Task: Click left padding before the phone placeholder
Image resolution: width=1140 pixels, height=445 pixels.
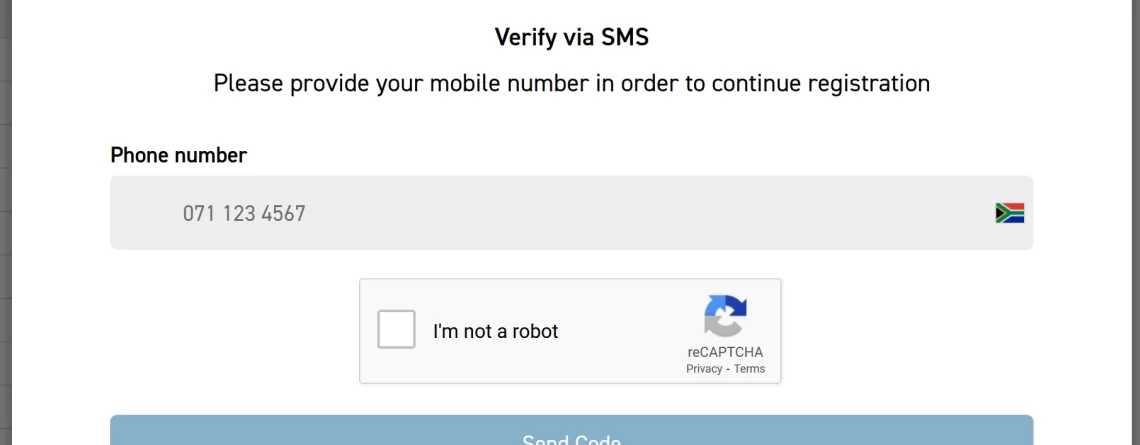Action: [x=145, y=212]
